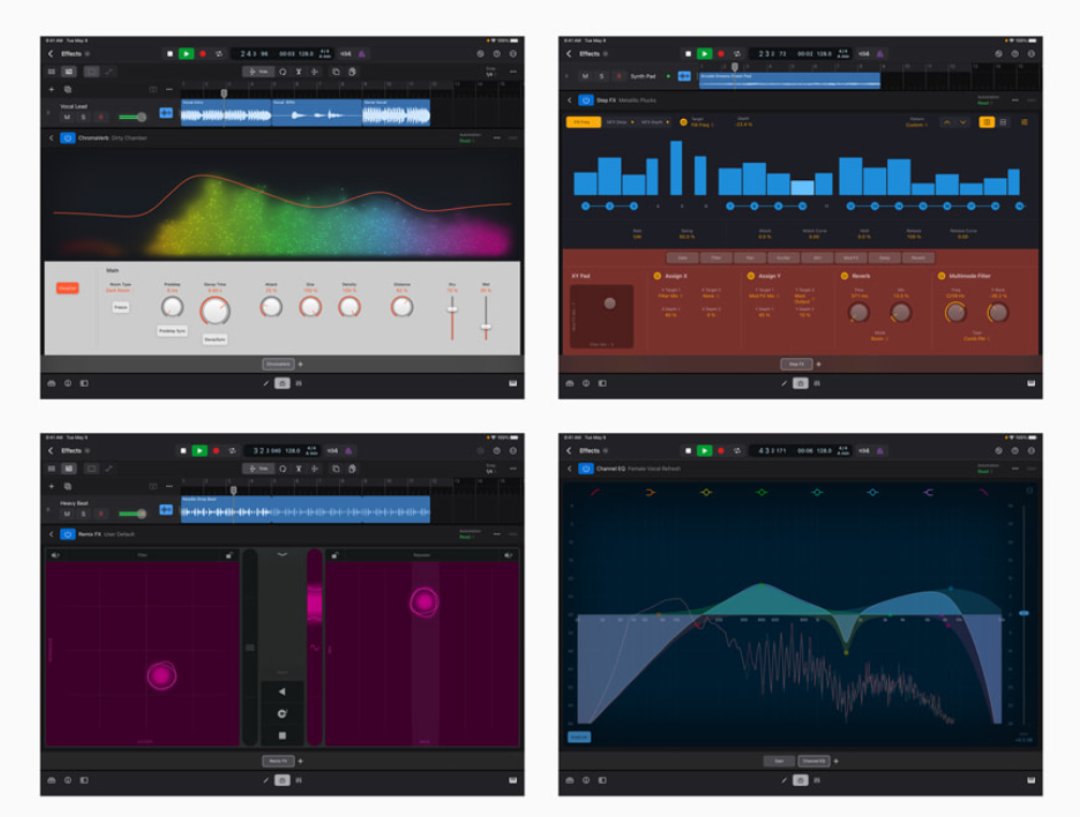This screenshot has height=817, width=1080.
Task: Tap the Remix FX scratch turntable button
Action: tap(282, 714)
